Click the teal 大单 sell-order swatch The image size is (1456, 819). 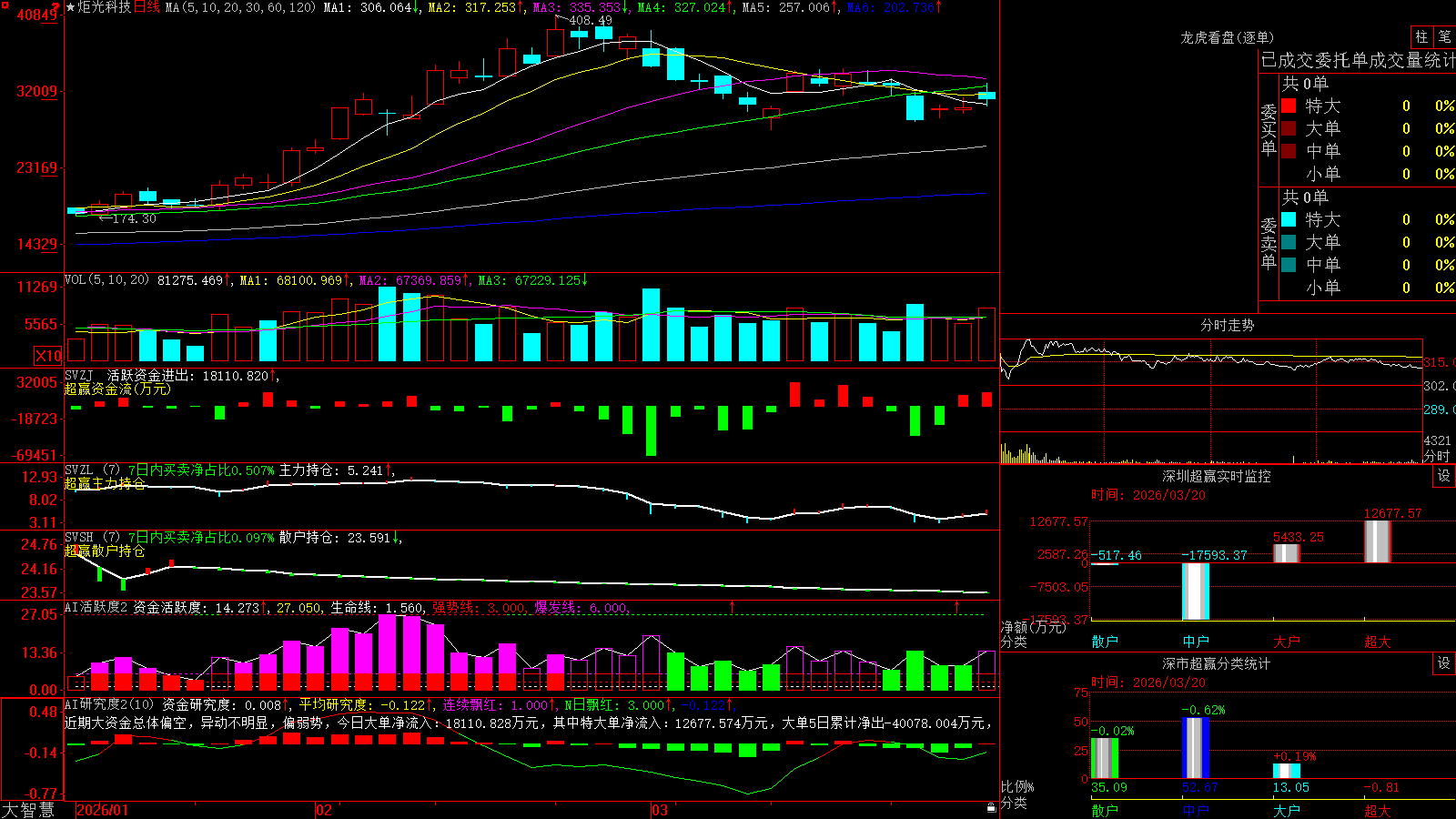(x=1289, y=242)
